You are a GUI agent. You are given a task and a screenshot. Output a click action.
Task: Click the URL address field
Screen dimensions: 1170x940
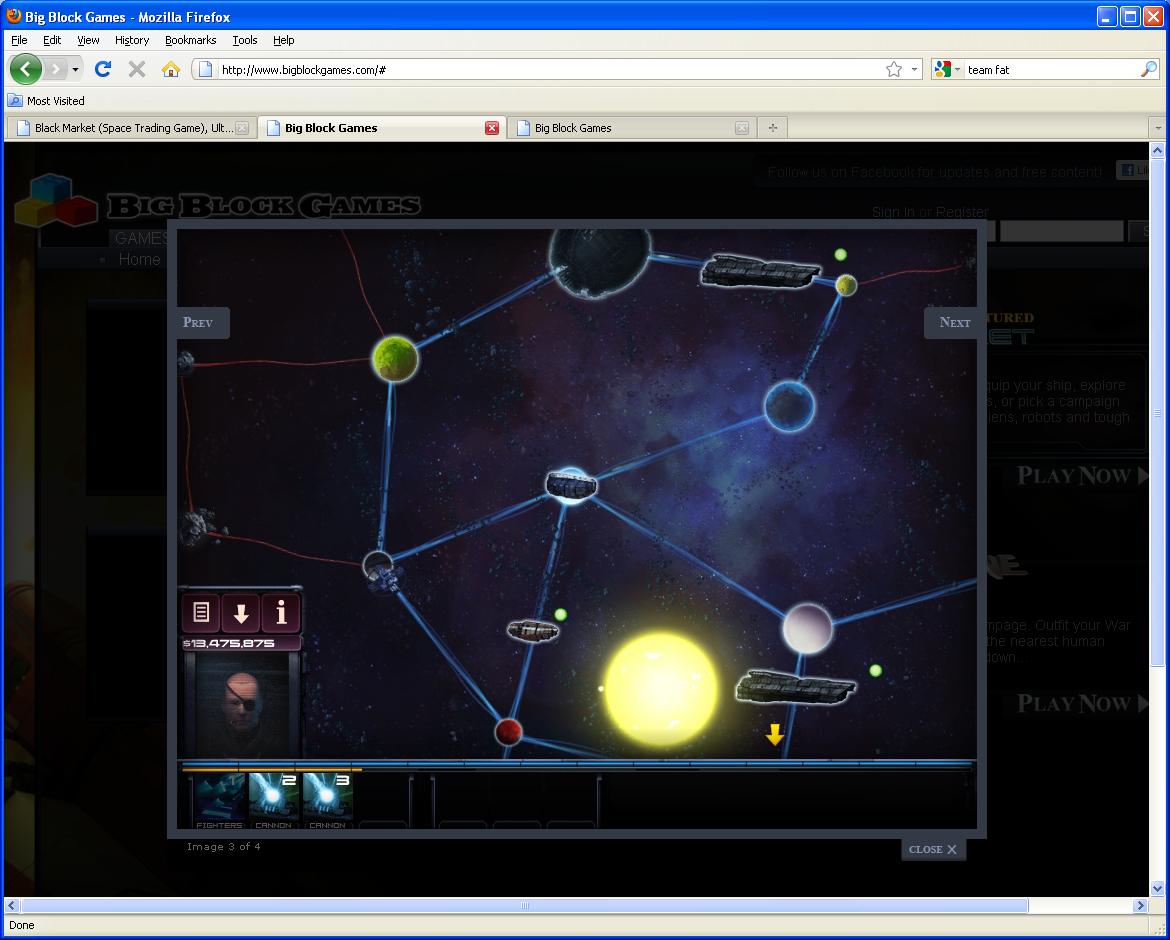(x=540, y=69)
